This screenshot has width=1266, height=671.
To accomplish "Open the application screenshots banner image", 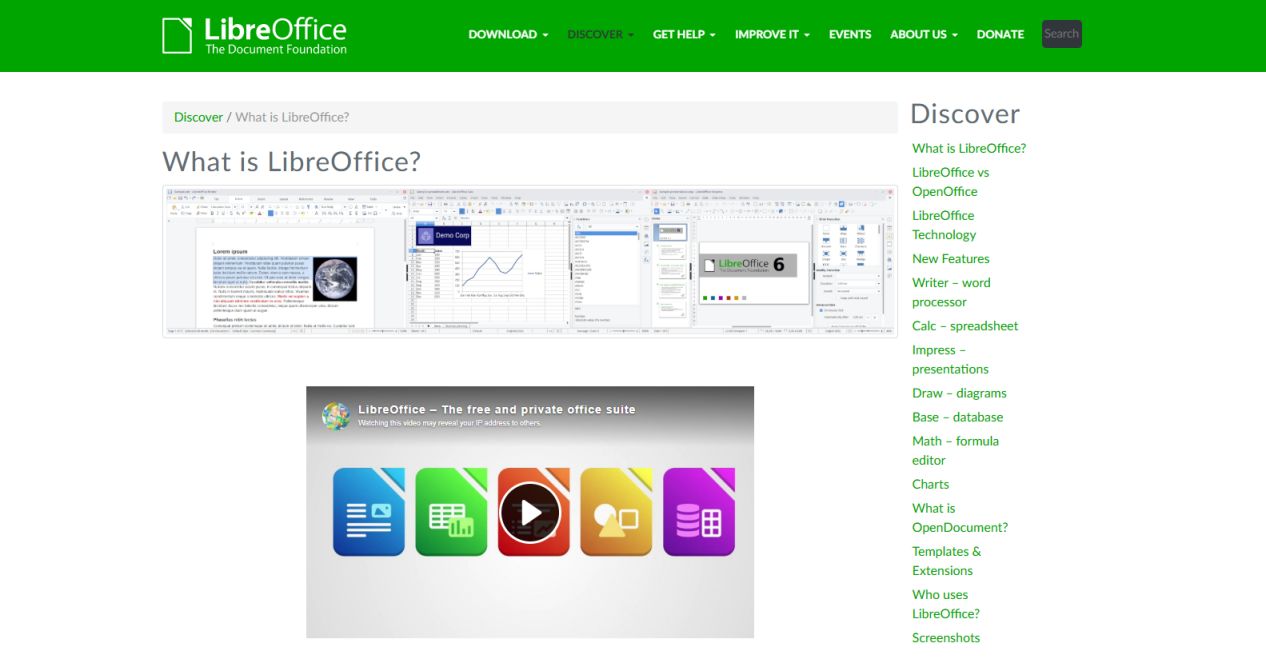I will pos(530,261).
